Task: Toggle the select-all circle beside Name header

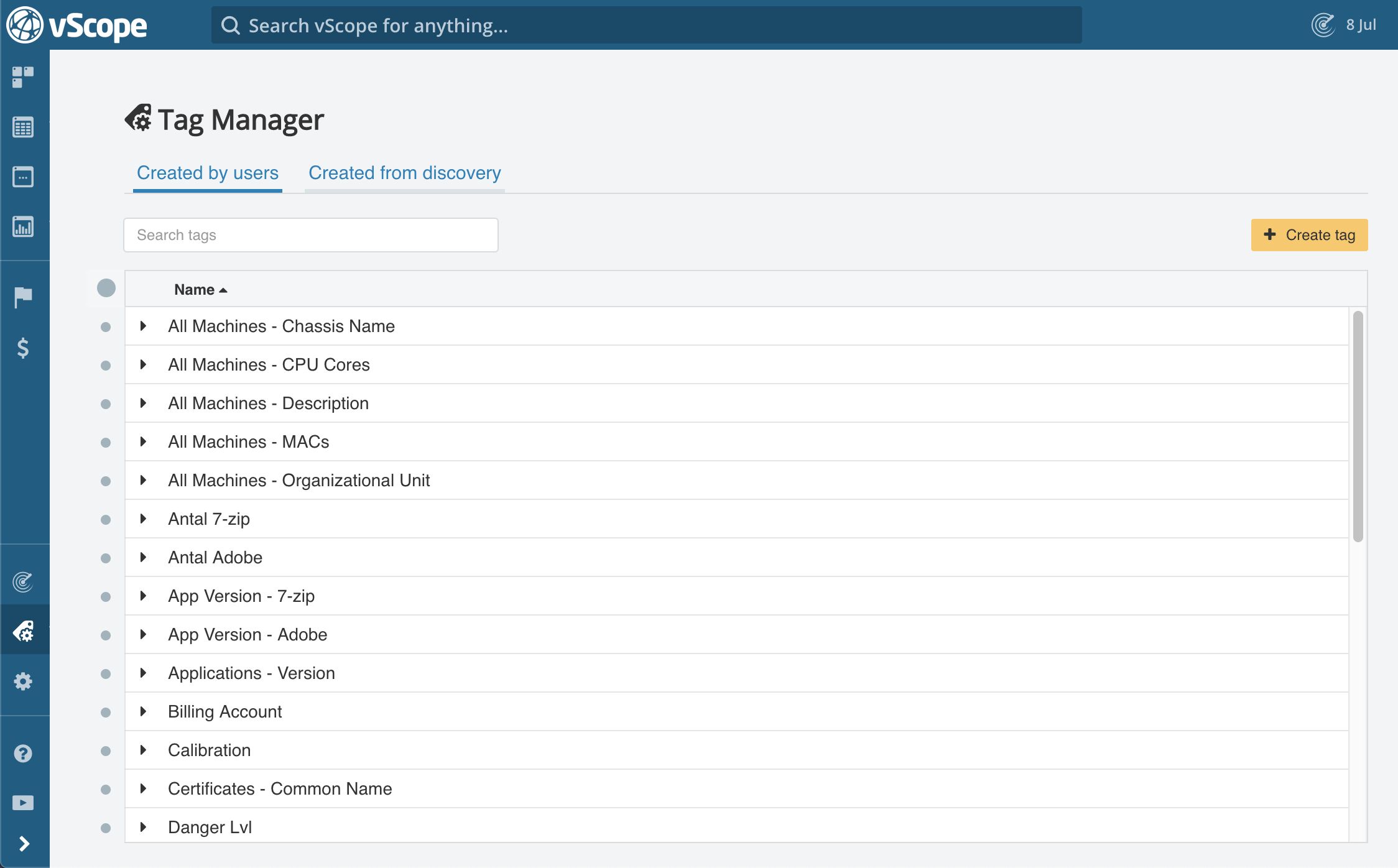Action: tap(106, 288)
